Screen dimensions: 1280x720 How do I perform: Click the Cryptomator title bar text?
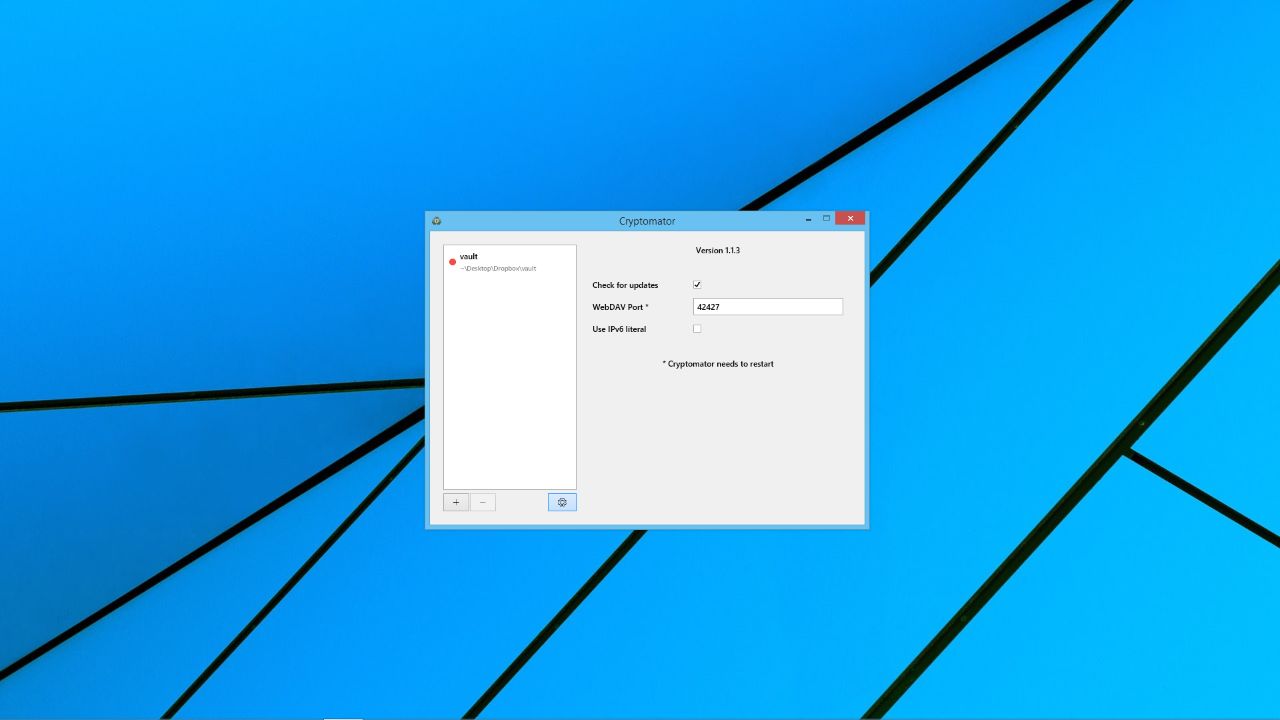click(x=647, y=221)
